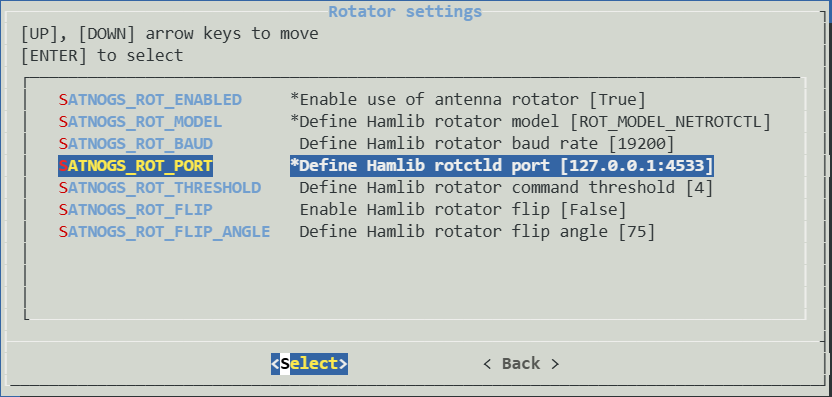This screenshot has height=397, width=832.
Task: Select the SATNOGS_ROT_ENABLED menu entry
Action: tap(150, 100)
